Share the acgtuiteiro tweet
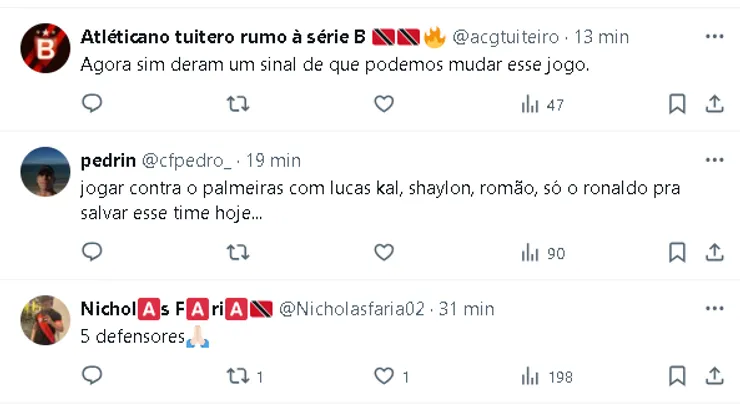740x416 pixels. tap(715, 104)
